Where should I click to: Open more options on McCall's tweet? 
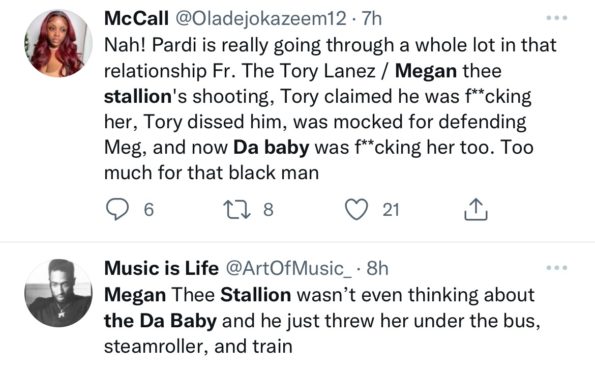(x=557, y=18)
